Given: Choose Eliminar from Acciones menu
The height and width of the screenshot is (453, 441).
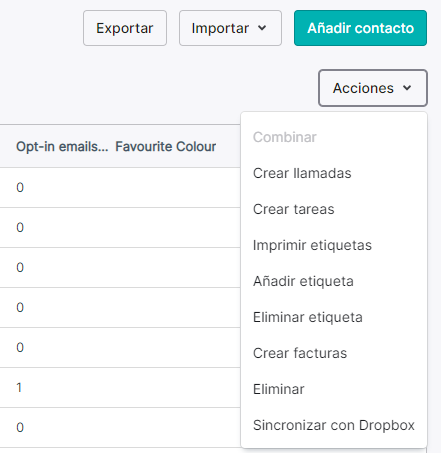Looking at the screenshot, I should 279,389.
